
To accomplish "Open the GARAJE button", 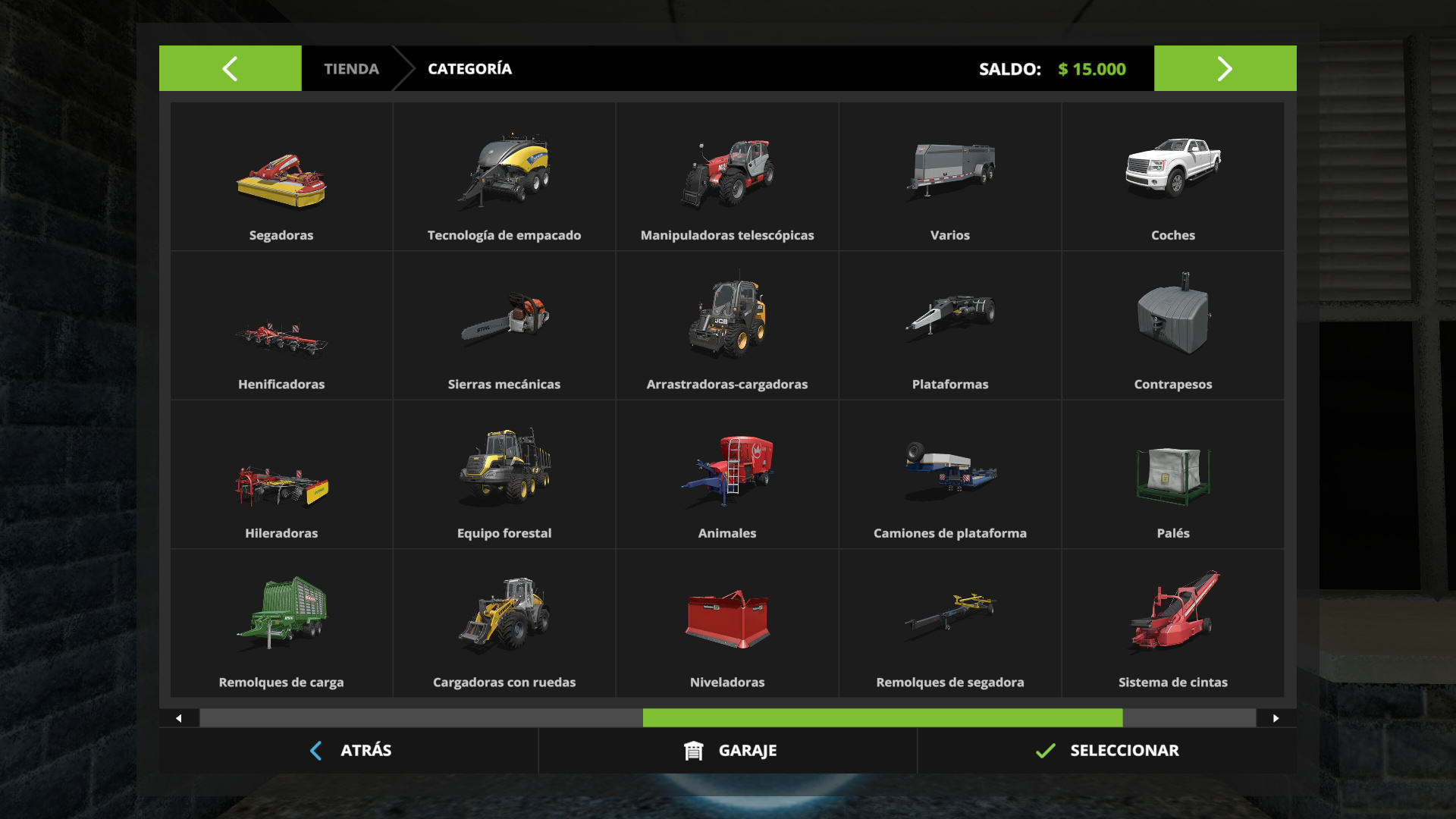I will 728,751.
